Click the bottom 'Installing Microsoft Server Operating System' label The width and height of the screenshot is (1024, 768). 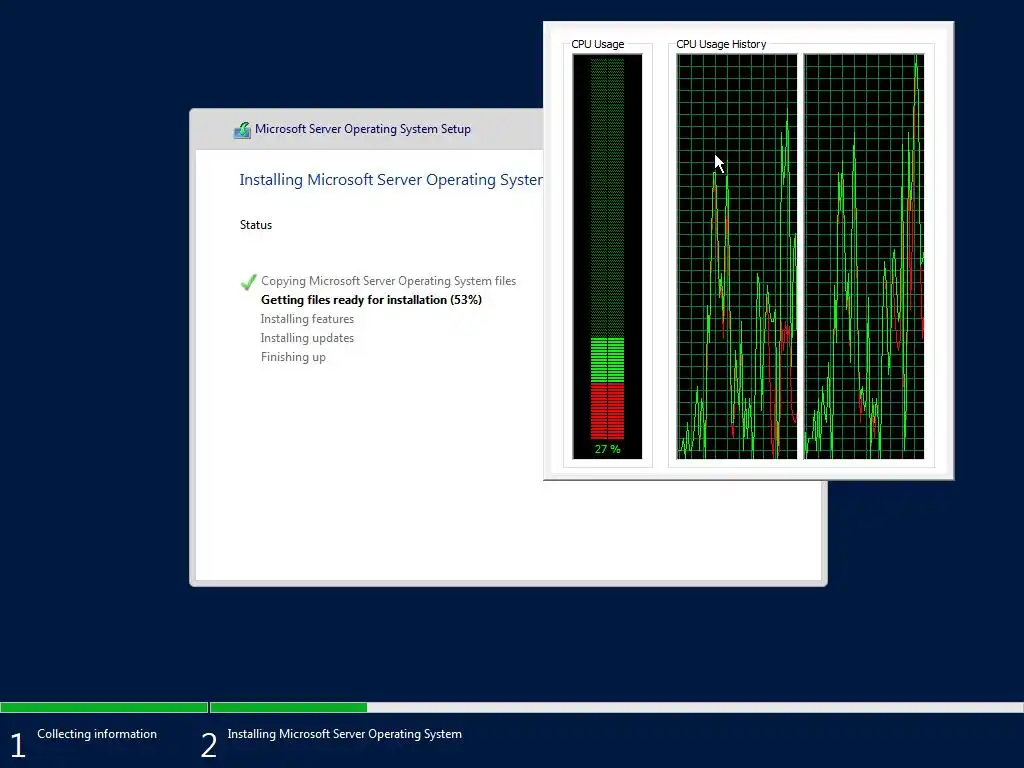pyautogui.click(x=344, y=733)
